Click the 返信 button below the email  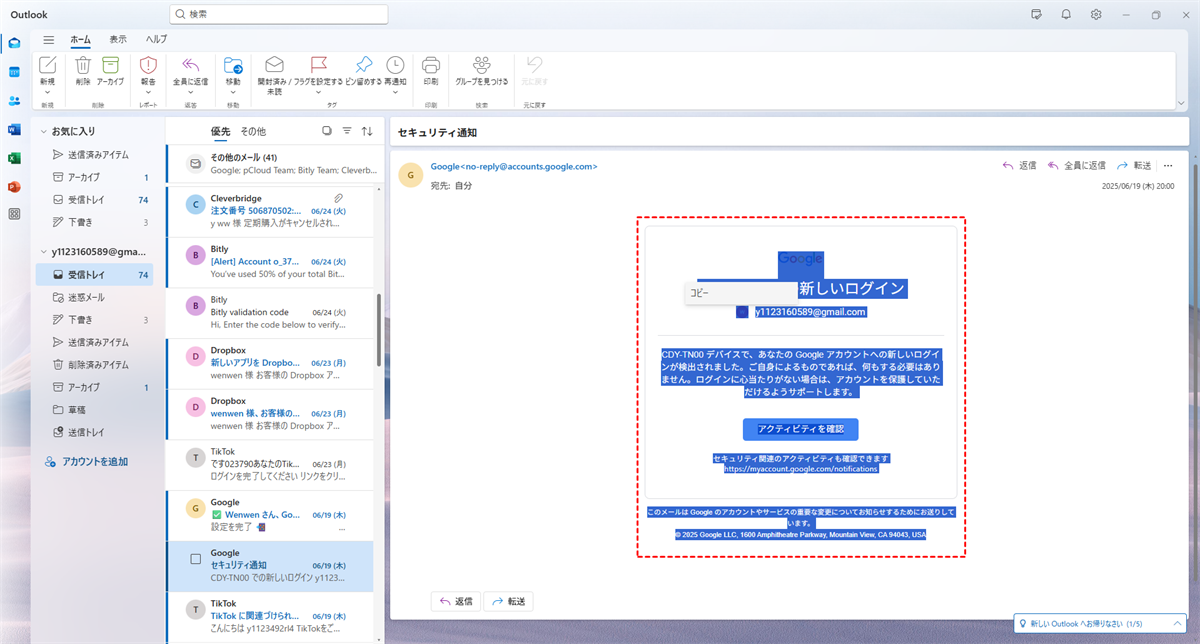455,601
